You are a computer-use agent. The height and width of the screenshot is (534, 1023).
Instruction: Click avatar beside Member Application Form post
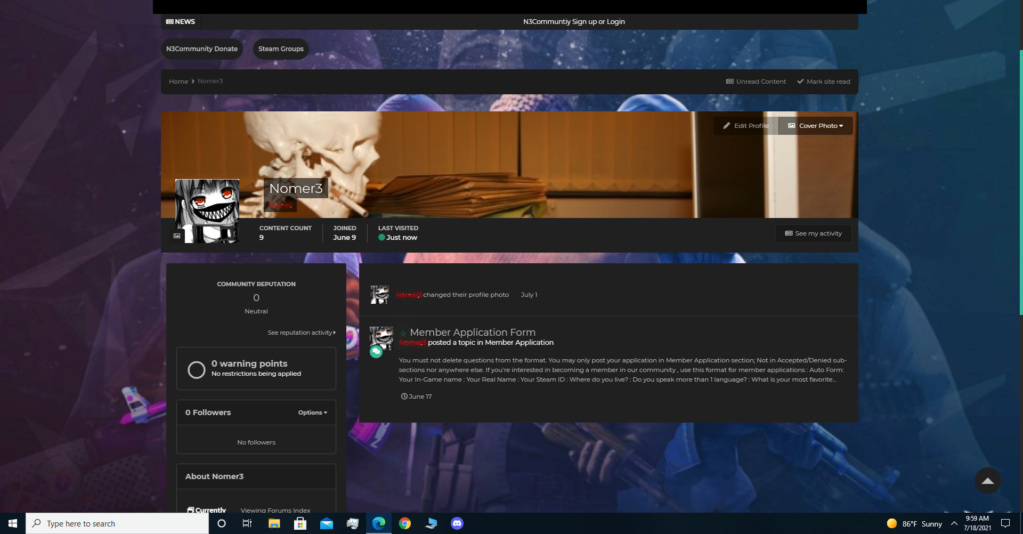(381, 338)
